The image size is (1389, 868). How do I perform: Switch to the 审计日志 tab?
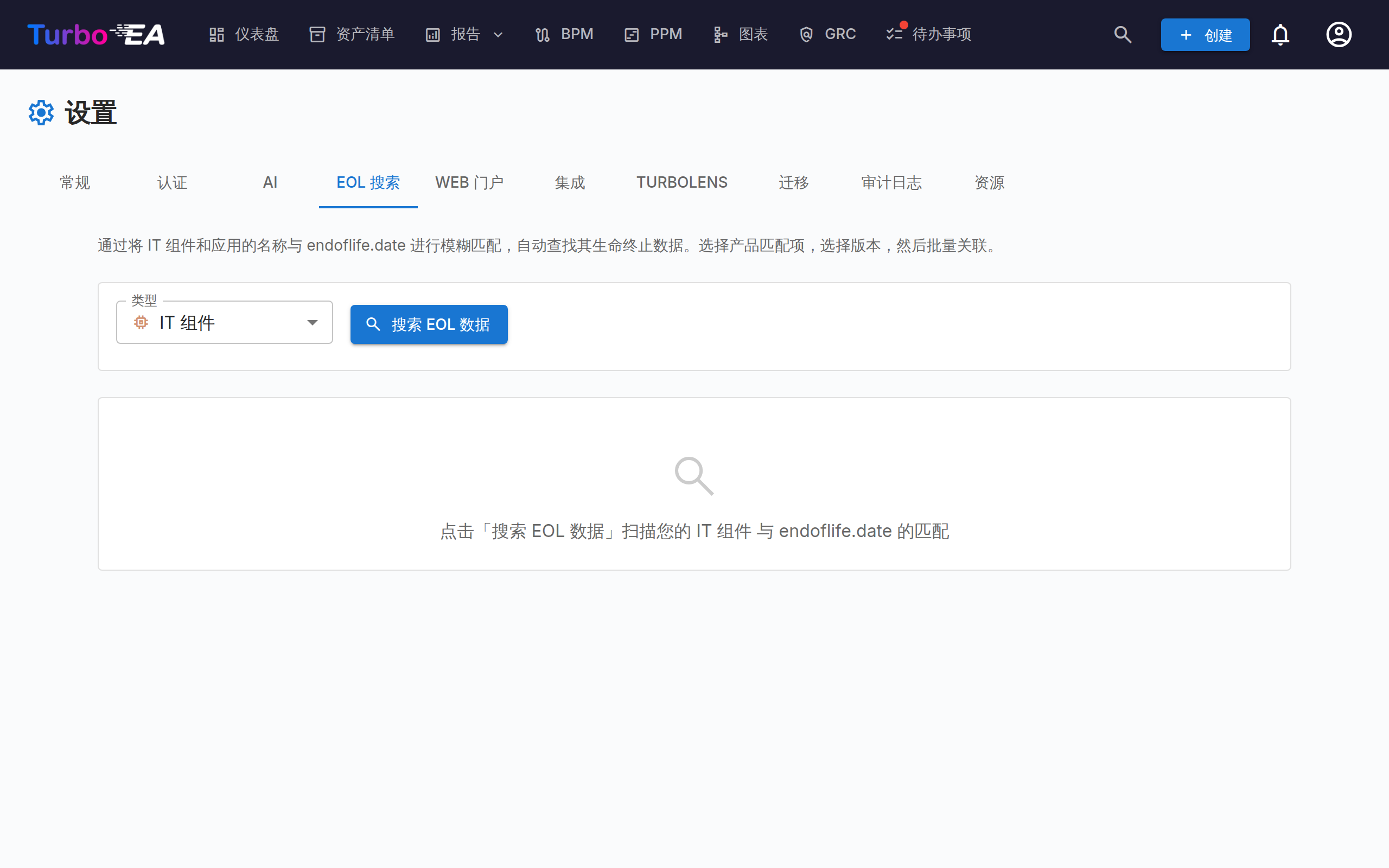891,183
